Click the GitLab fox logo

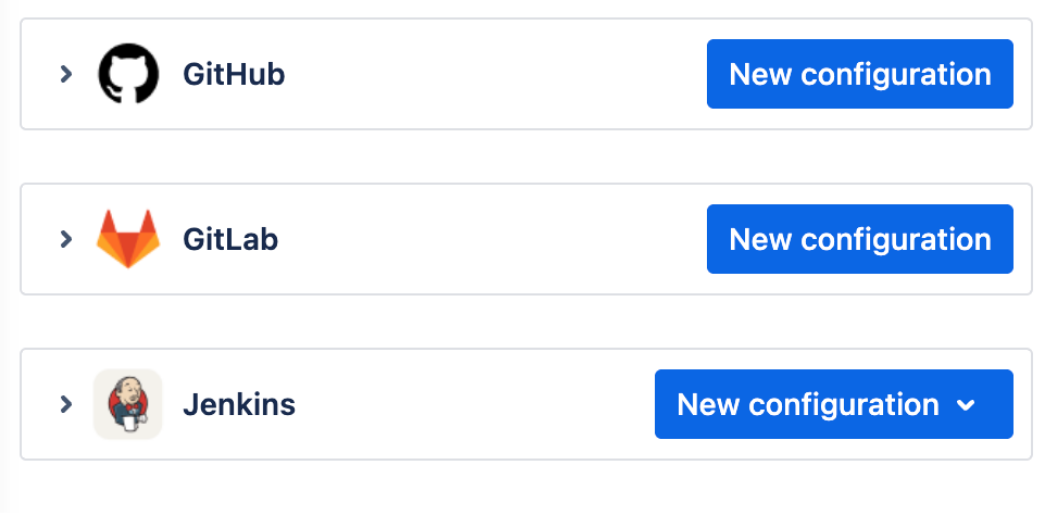128,239
